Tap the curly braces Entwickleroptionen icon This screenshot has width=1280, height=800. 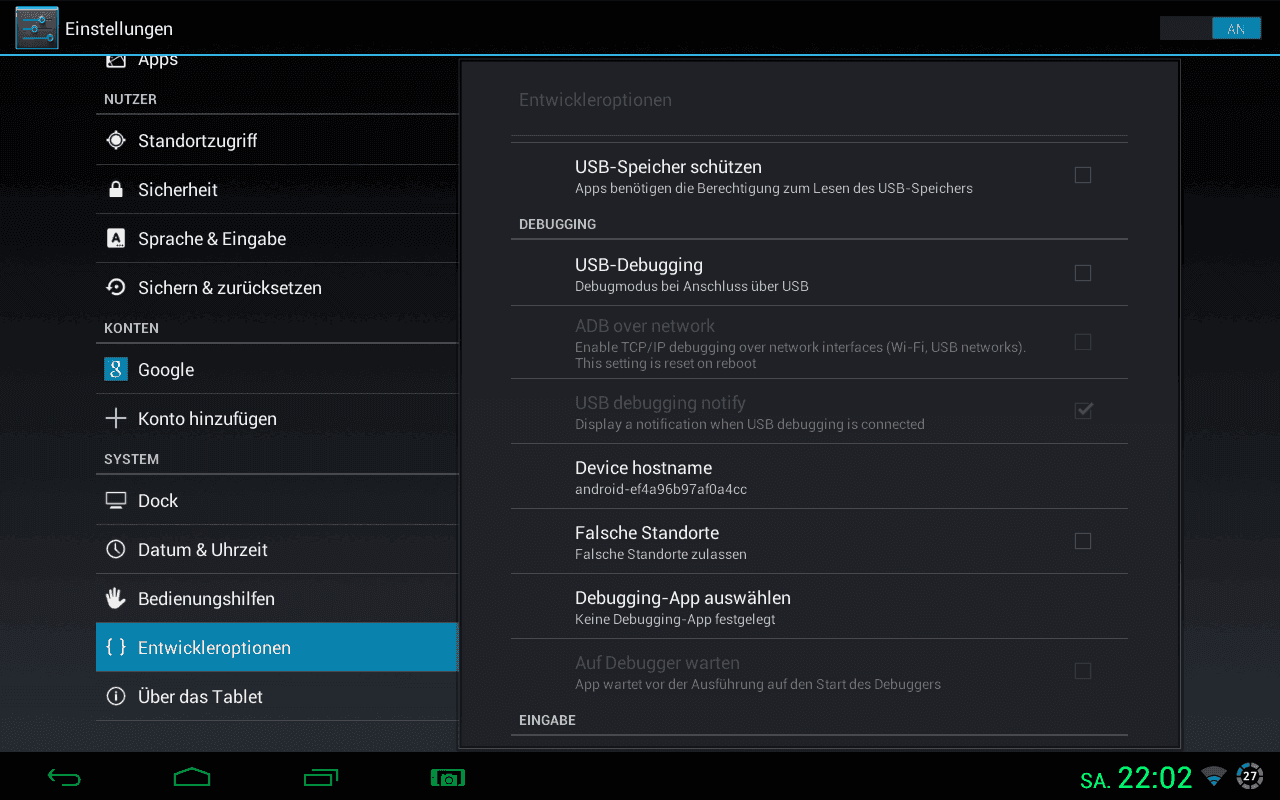116,647
